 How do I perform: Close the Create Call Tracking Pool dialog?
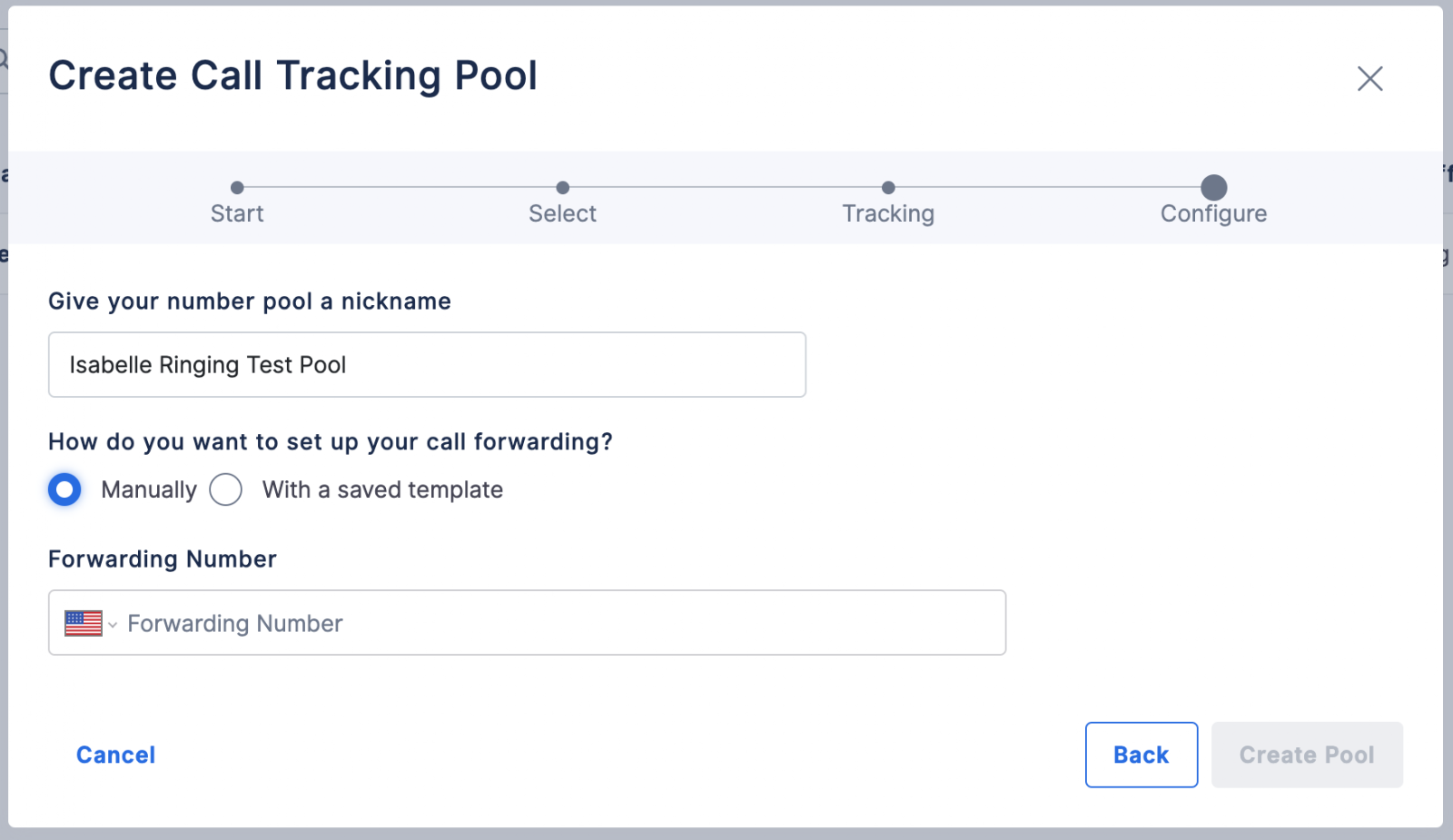tap(1369, 78)
